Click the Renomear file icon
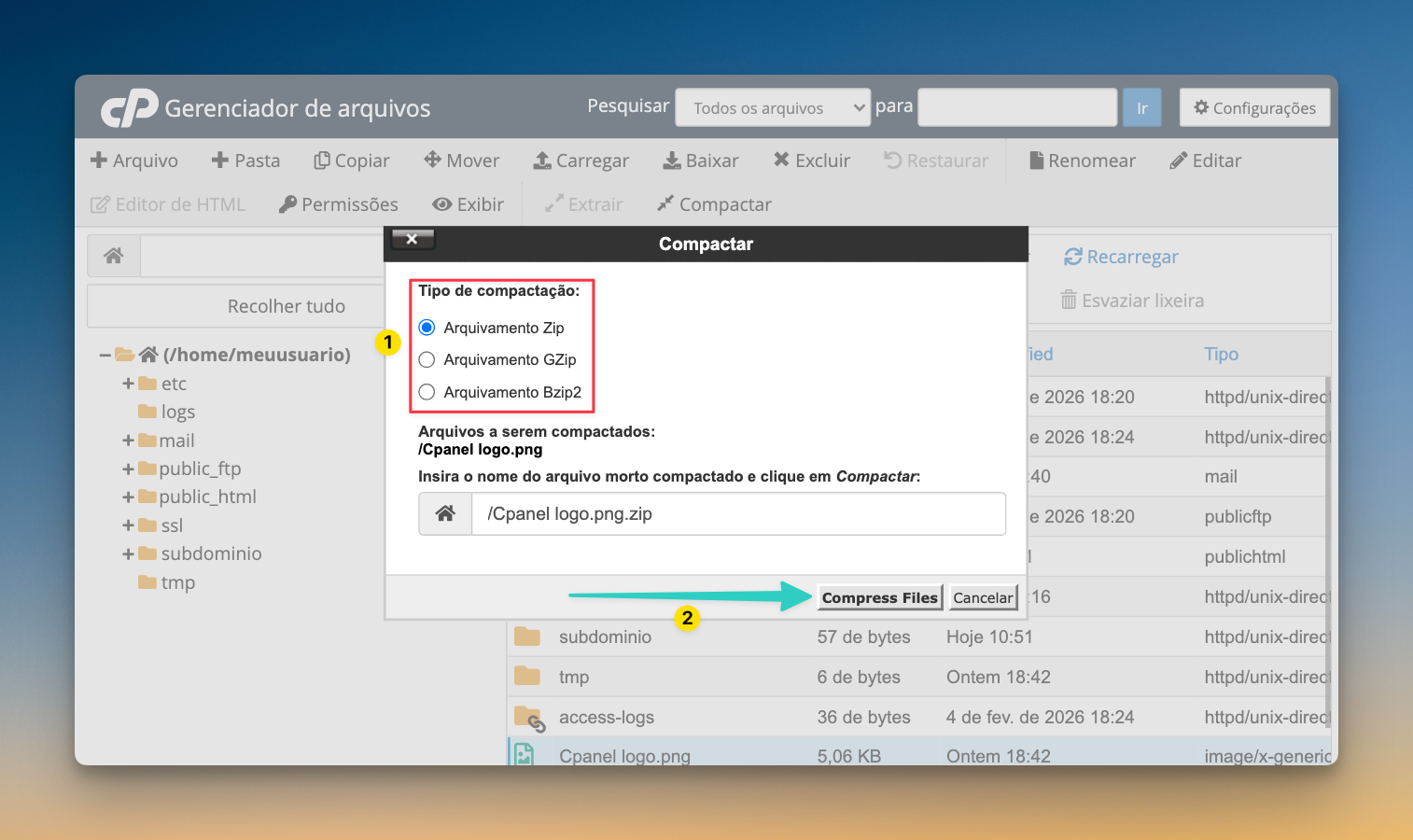 1036,161
